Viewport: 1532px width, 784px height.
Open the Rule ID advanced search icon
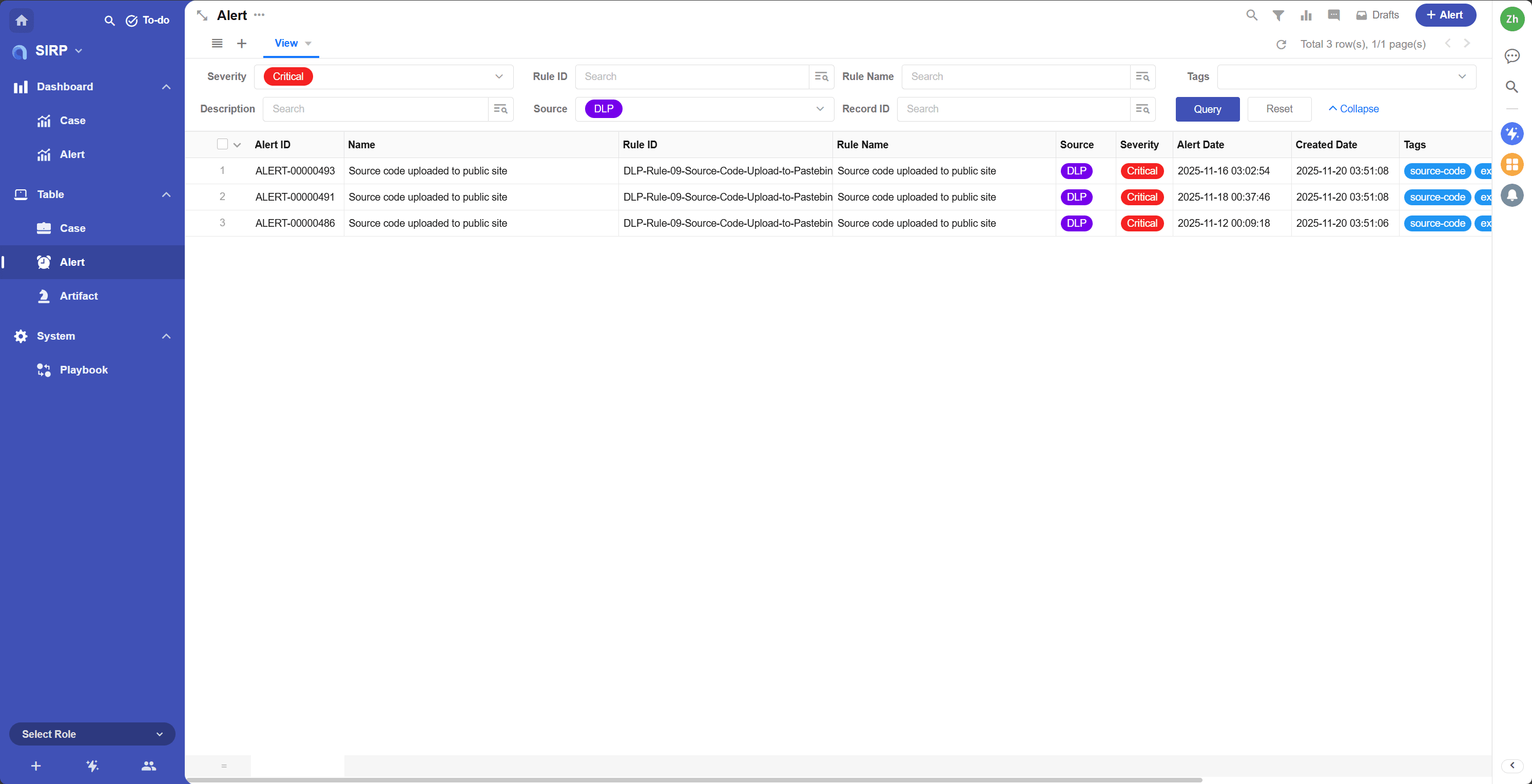pyautogui.click(x=821, y=76)
